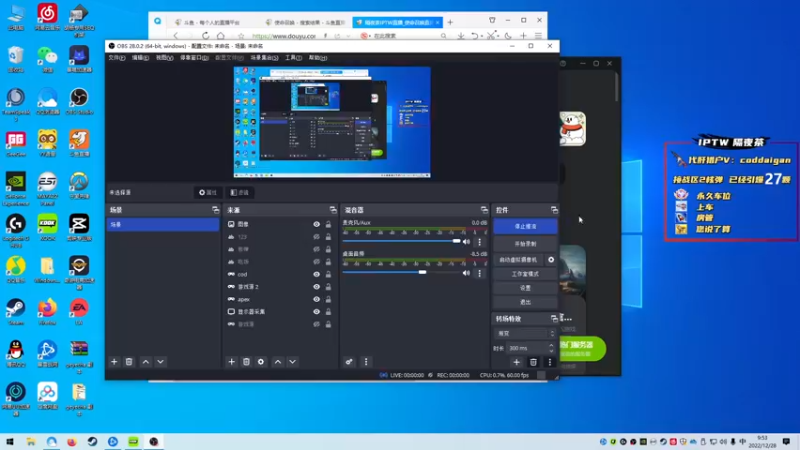Open the mixer panel bottom three-dot menu
Viewport: 800px width, 450px height.
tap(366, 362)
